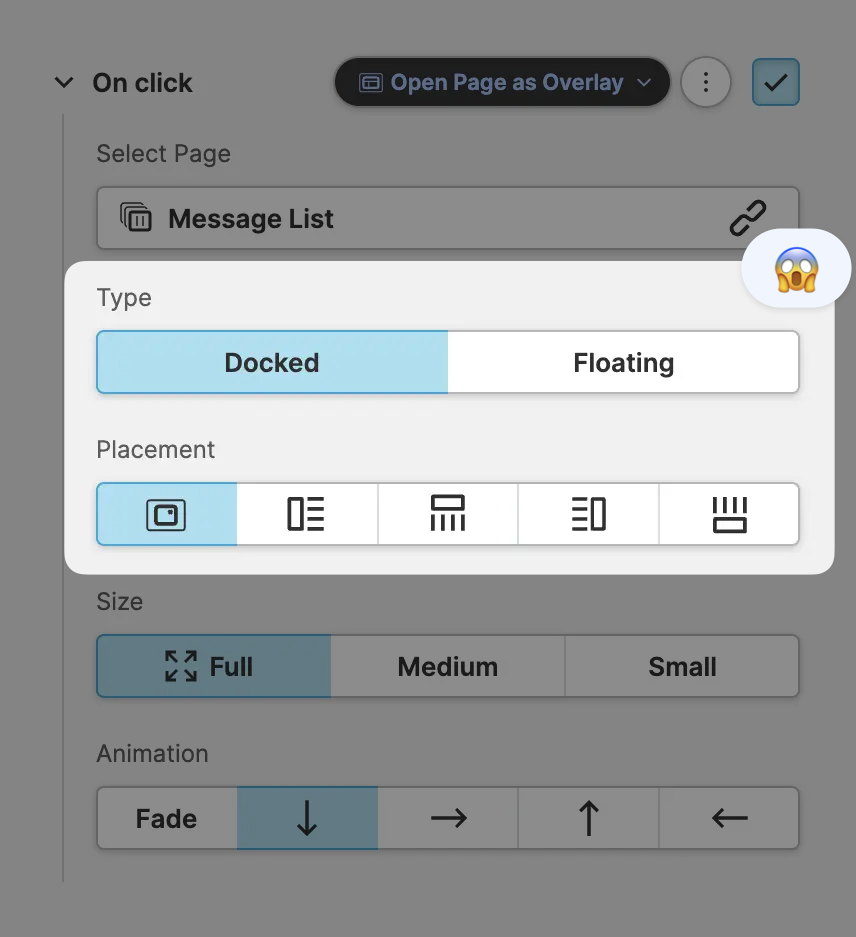
Task: Select slide-up arrow animation
Action: point(588,818)
